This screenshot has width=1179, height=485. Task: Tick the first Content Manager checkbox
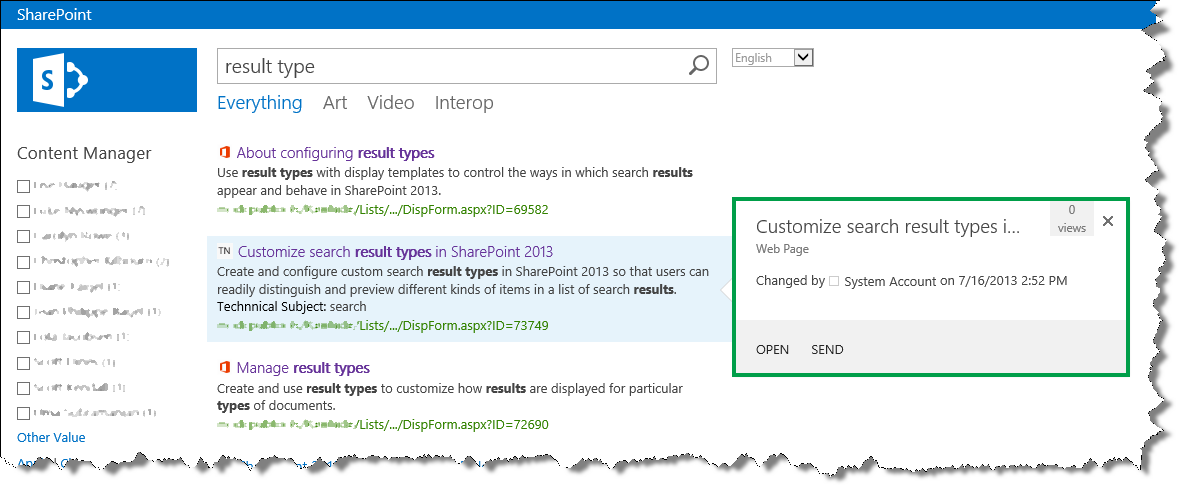coord(23,186)
